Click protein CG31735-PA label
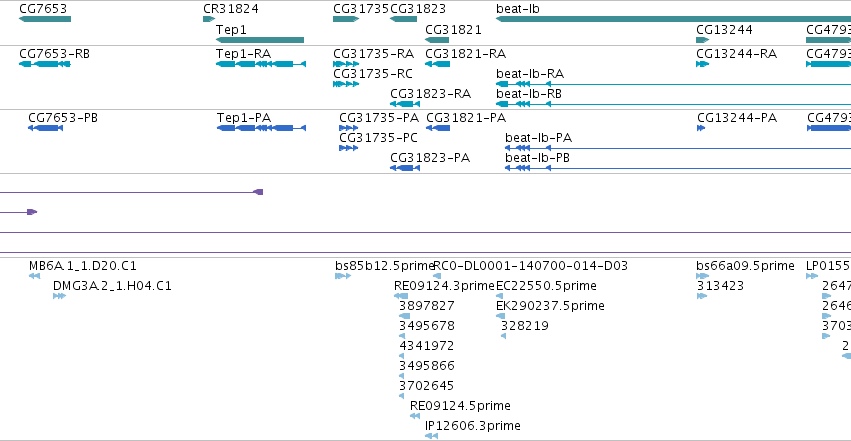The width and height of the screenshot is (851, 441). click(x=379, y=118)
